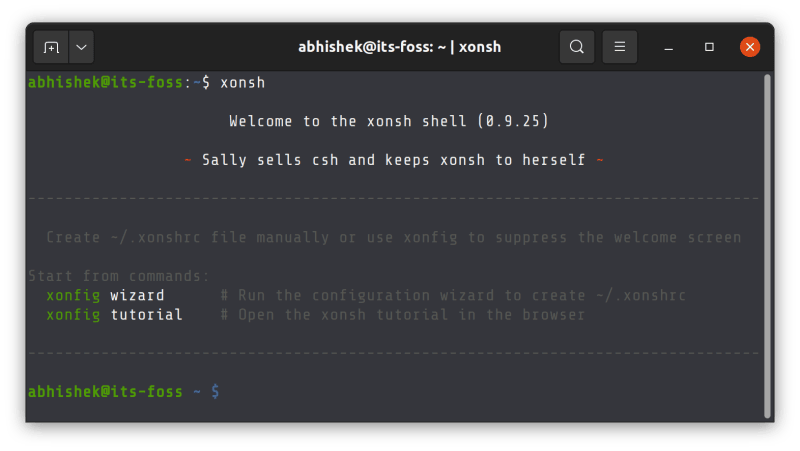Open the terminal search tool
This screenshot has width=800, height=451.
pos(577,47)
